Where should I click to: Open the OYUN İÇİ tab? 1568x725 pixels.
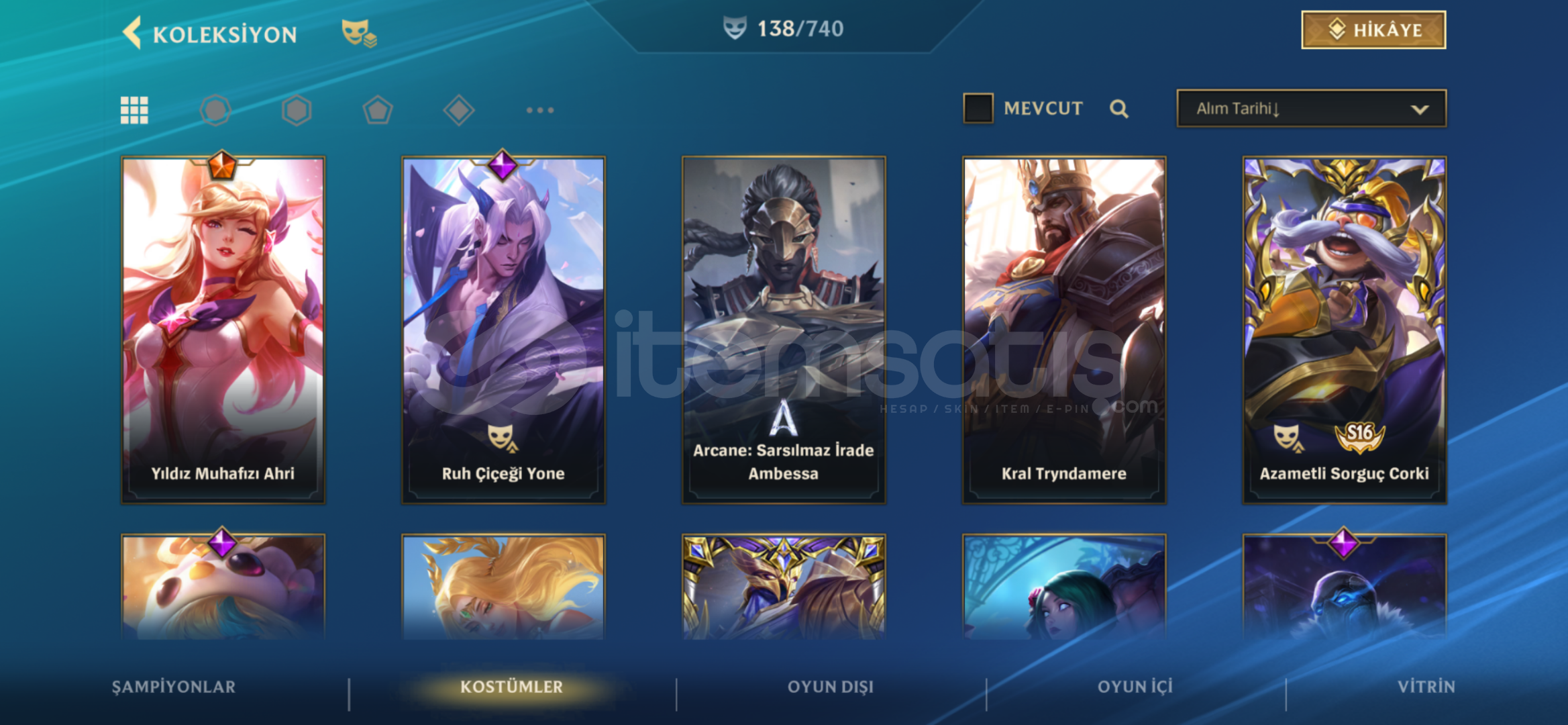(x=1135, y=687)
